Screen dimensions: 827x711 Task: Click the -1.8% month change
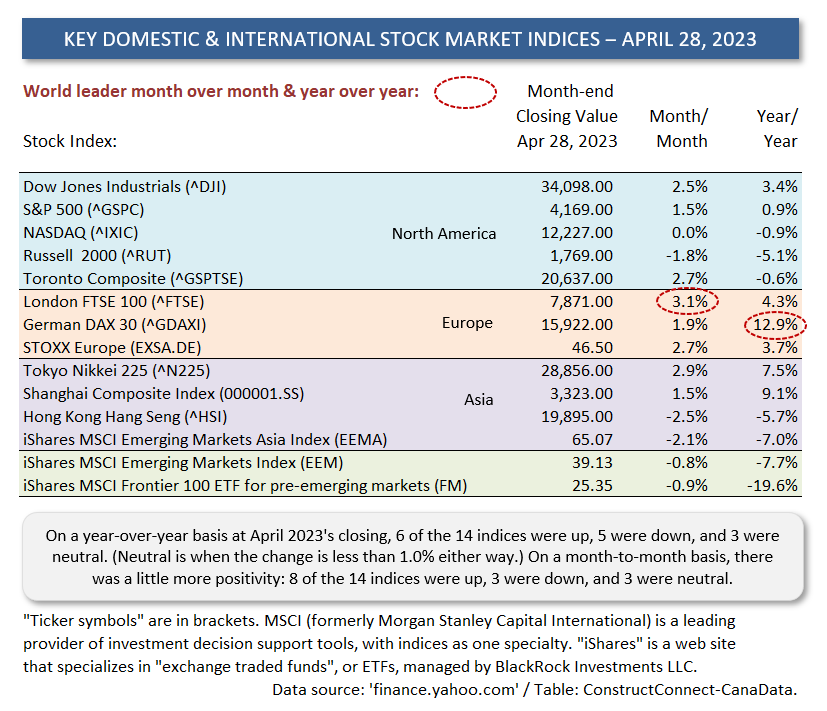(x=687, y=256)
